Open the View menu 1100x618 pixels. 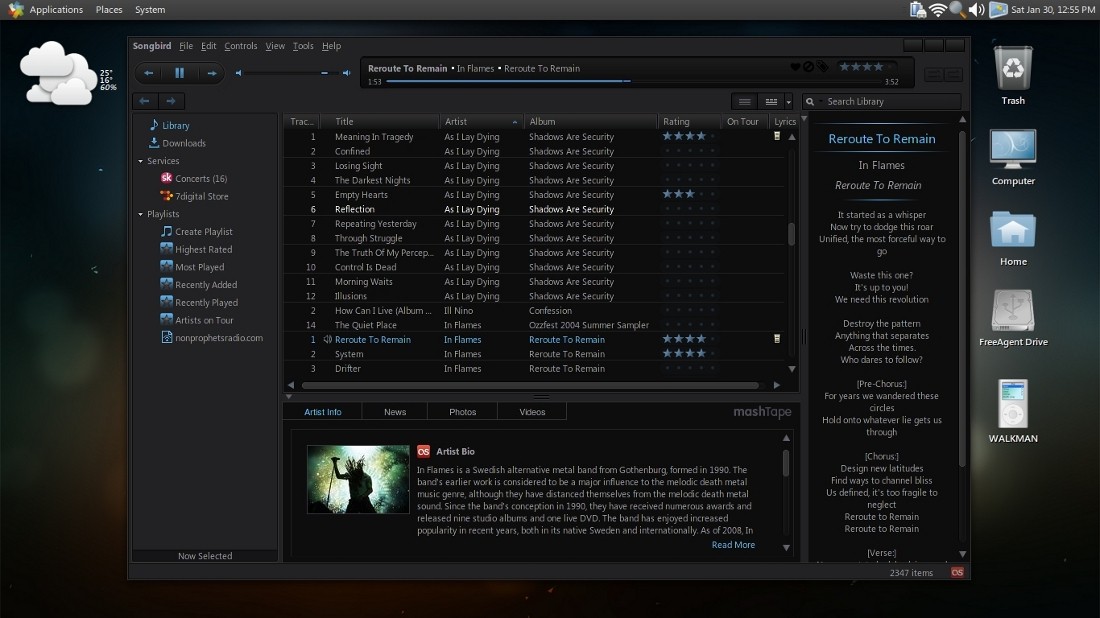pos(275,46)
